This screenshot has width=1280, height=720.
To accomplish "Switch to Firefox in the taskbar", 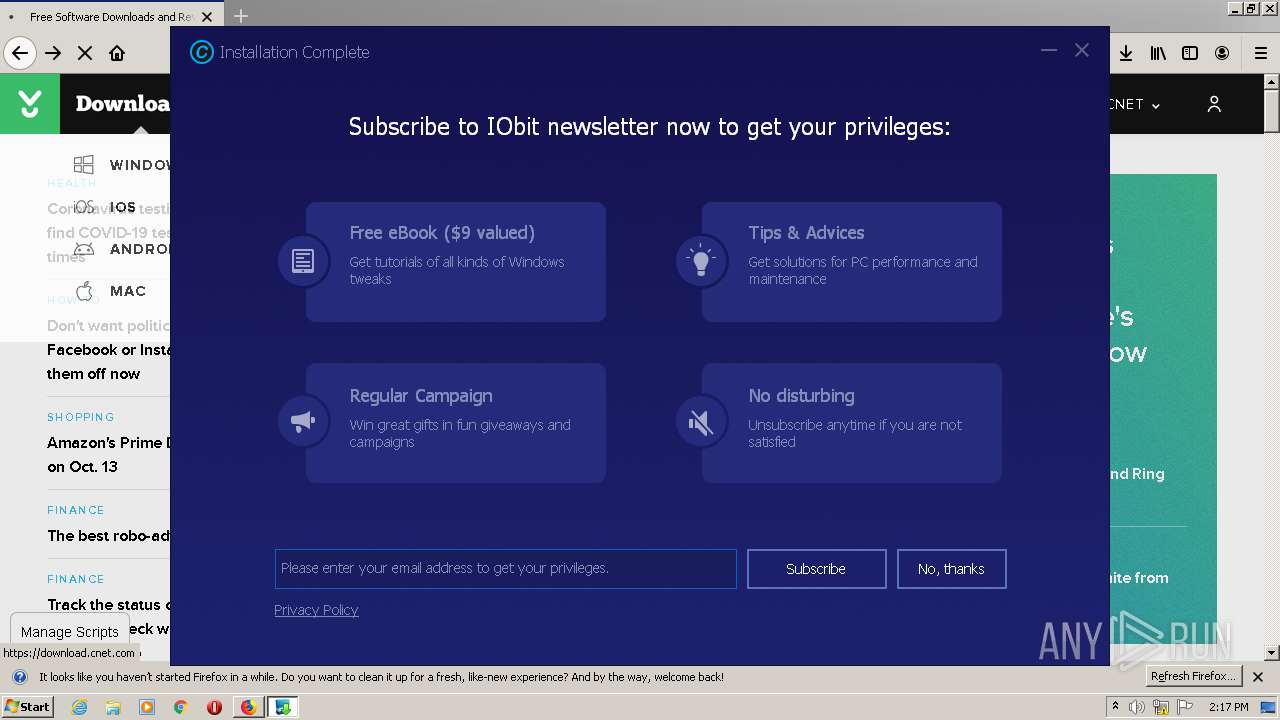I will [248, 707].
